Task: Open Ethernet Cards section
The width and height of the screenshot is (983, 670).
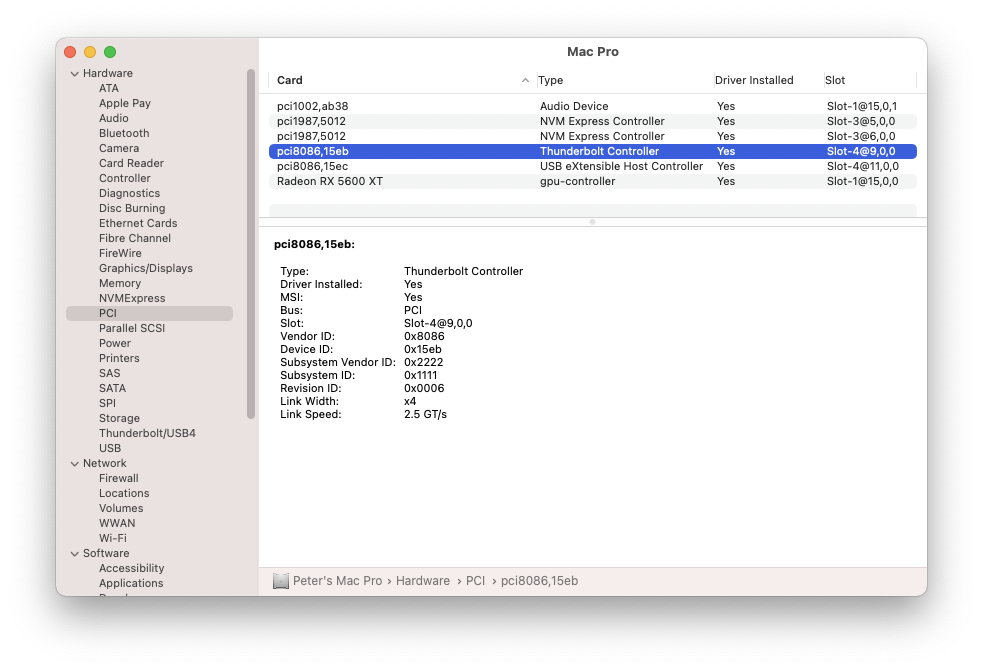Action: tap(138, 224)
